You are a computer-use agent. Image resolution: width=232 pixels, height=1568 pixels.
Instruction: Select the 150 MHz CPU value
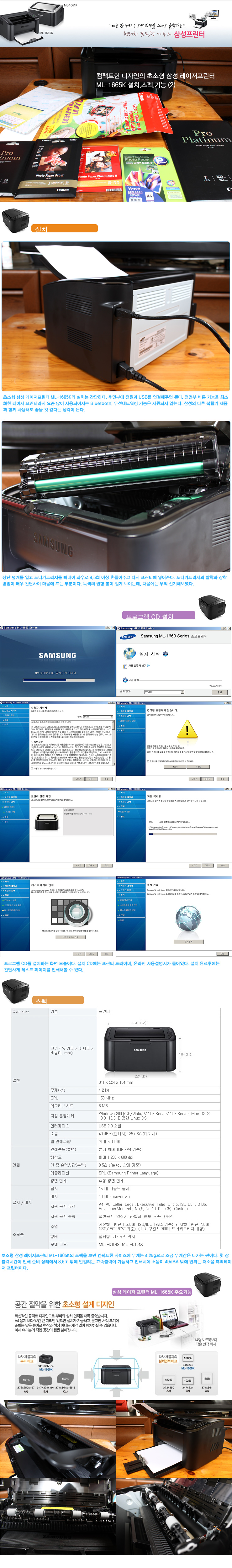click(158, 1098)
